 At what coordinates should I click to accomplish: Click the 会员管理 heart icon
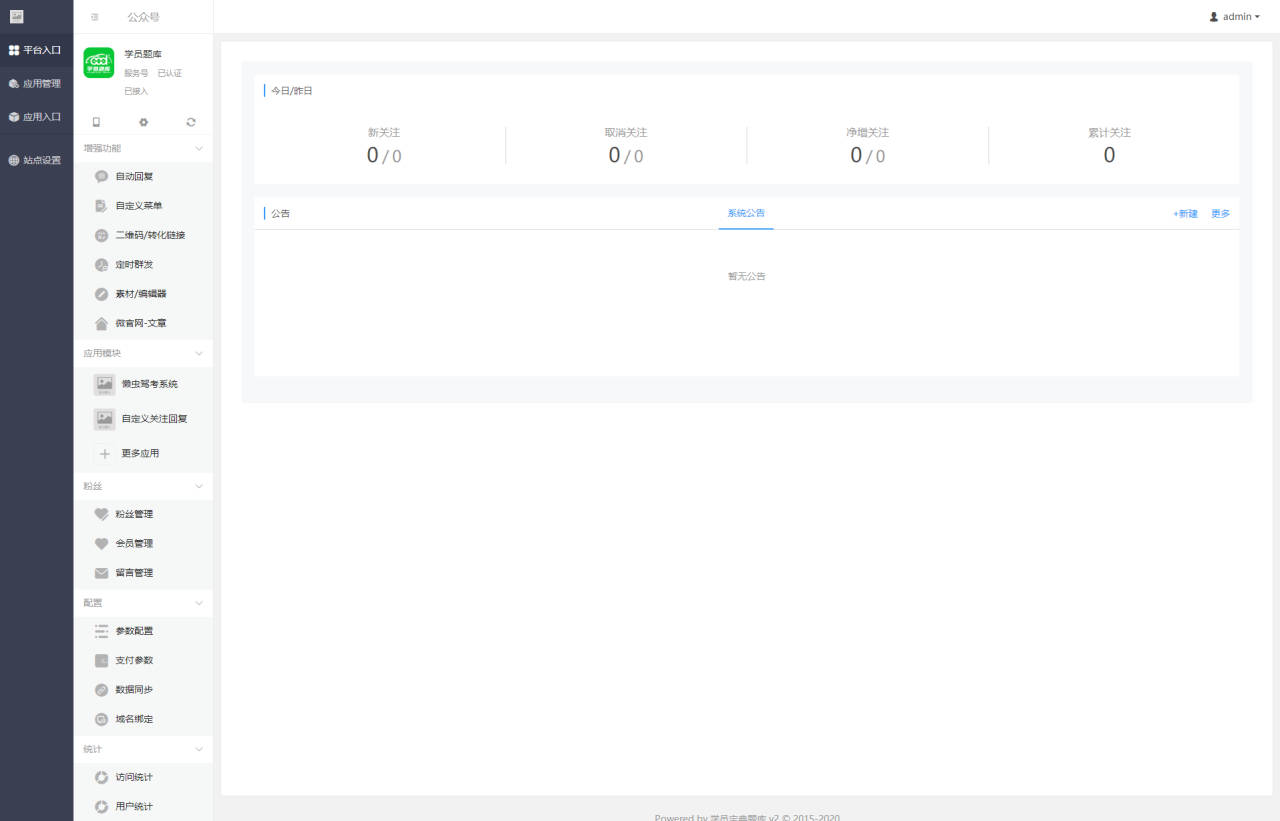101,544
